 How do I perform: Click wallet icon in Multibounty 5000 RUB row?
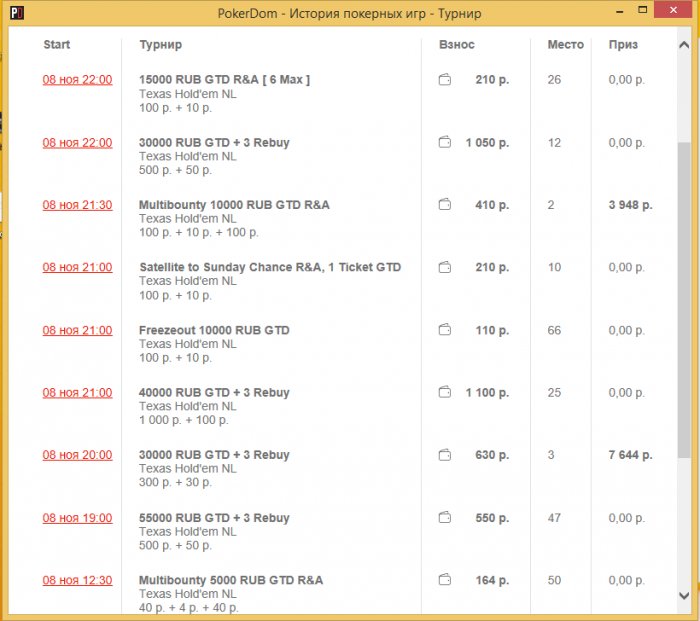pyautogui.click(x=445, y=580)
